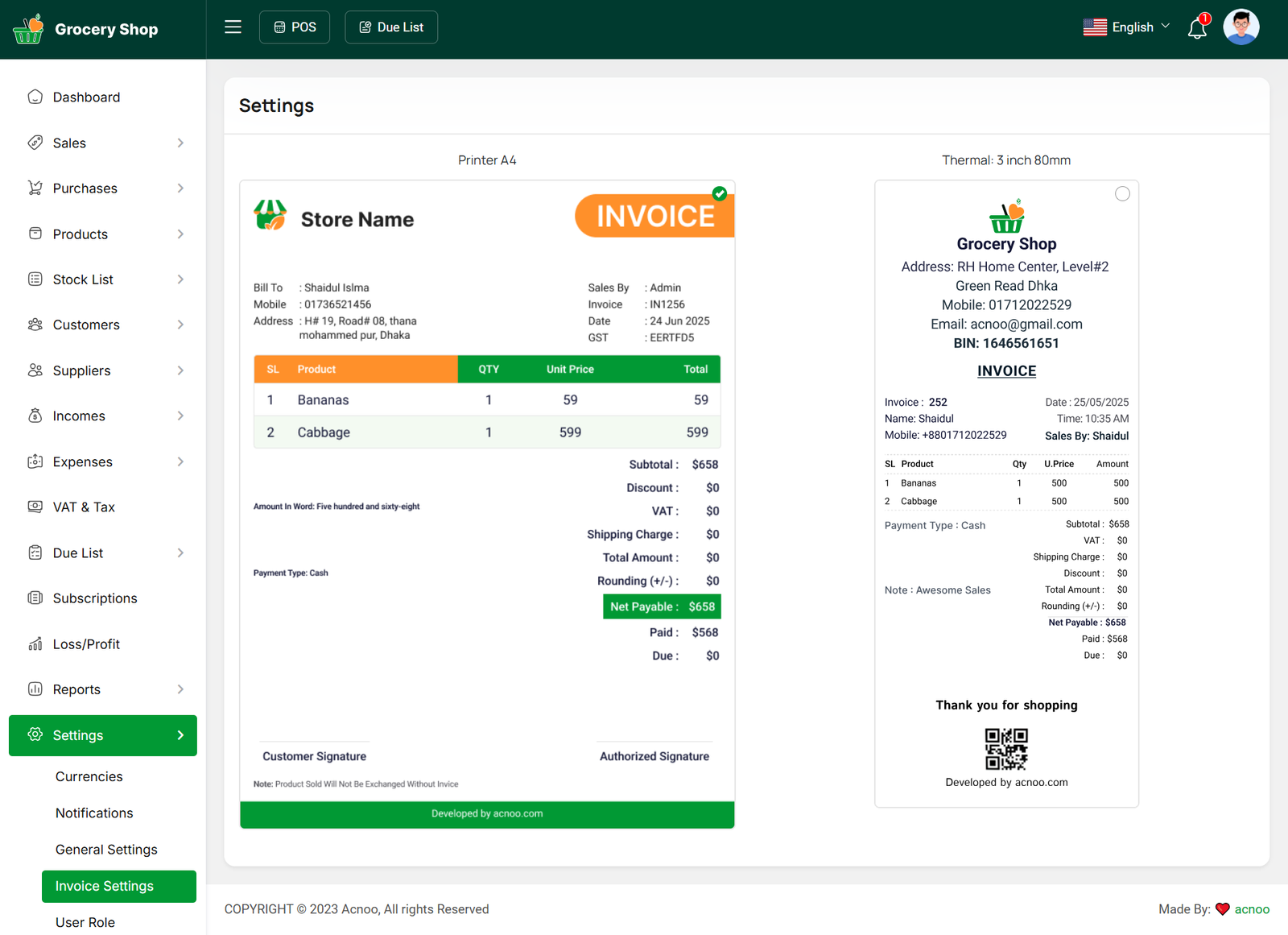
Task: Click the POS button
Action: 295,27
